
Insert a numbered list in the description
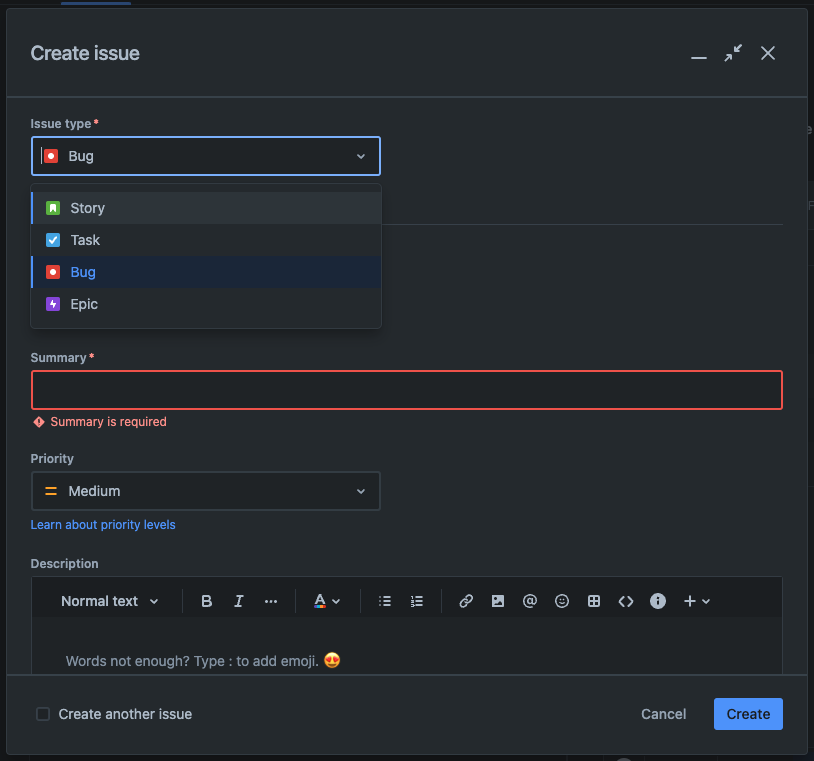417,601
